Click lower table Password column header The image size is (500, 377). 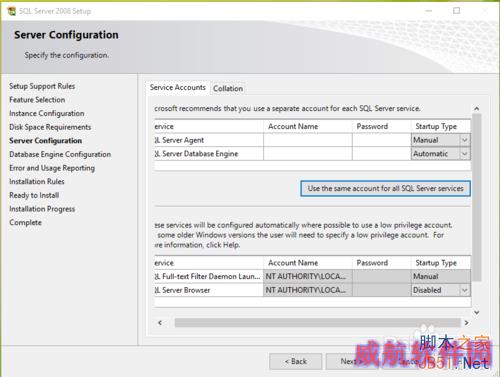[382, 263]
